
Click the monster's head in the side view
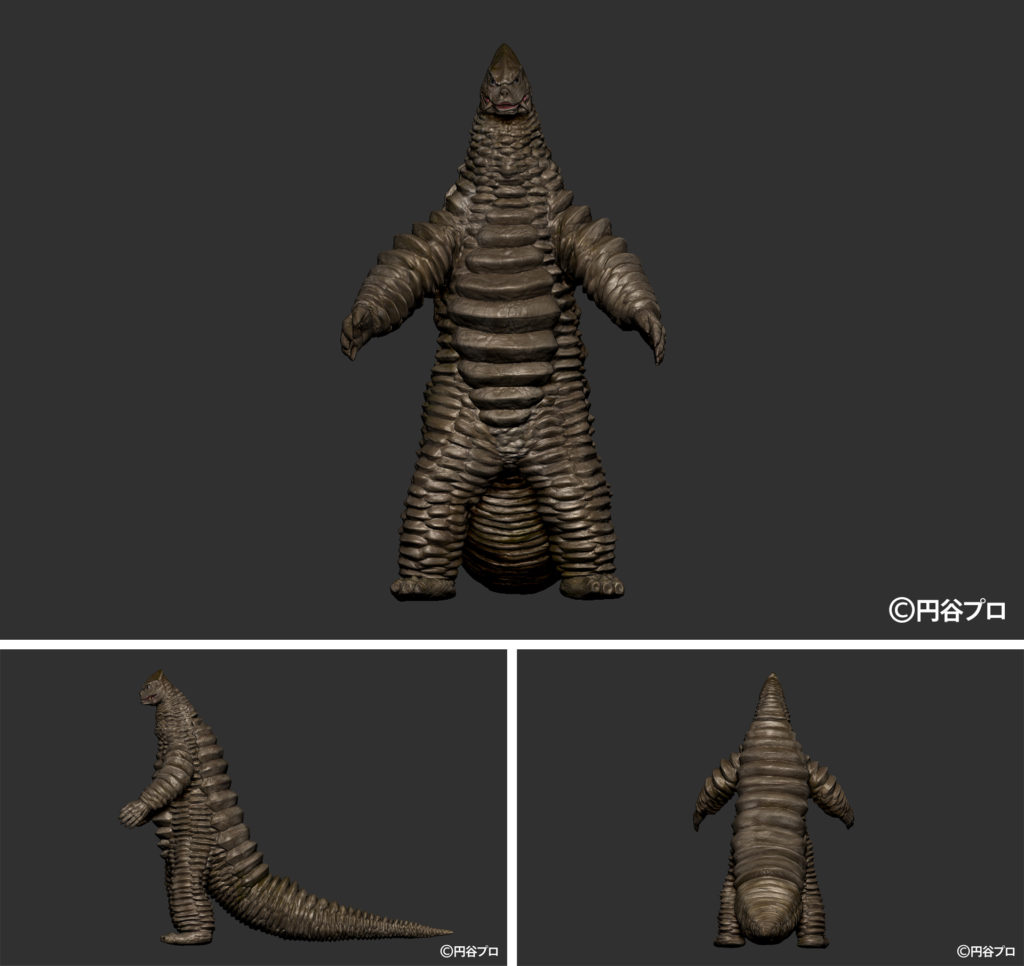point(155,690)
